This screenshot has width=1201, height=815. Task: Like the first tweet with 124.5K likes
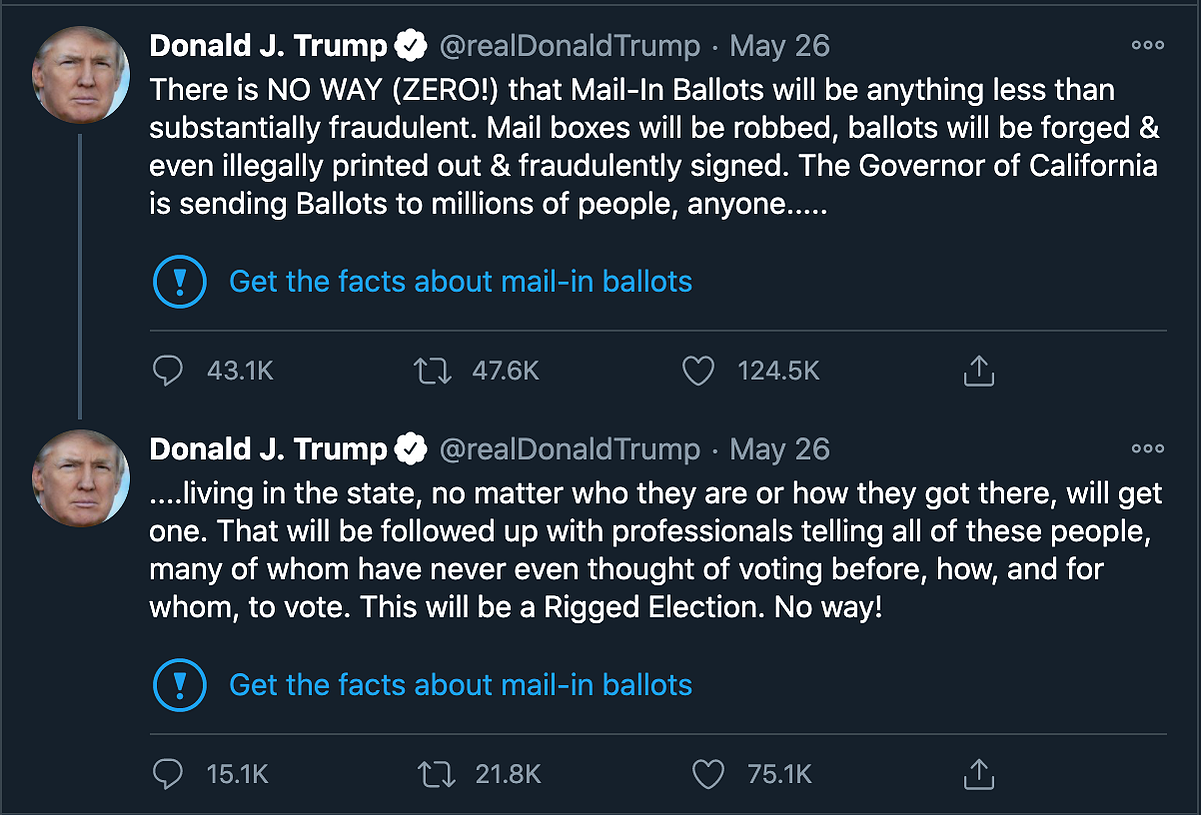coord(698,371)
